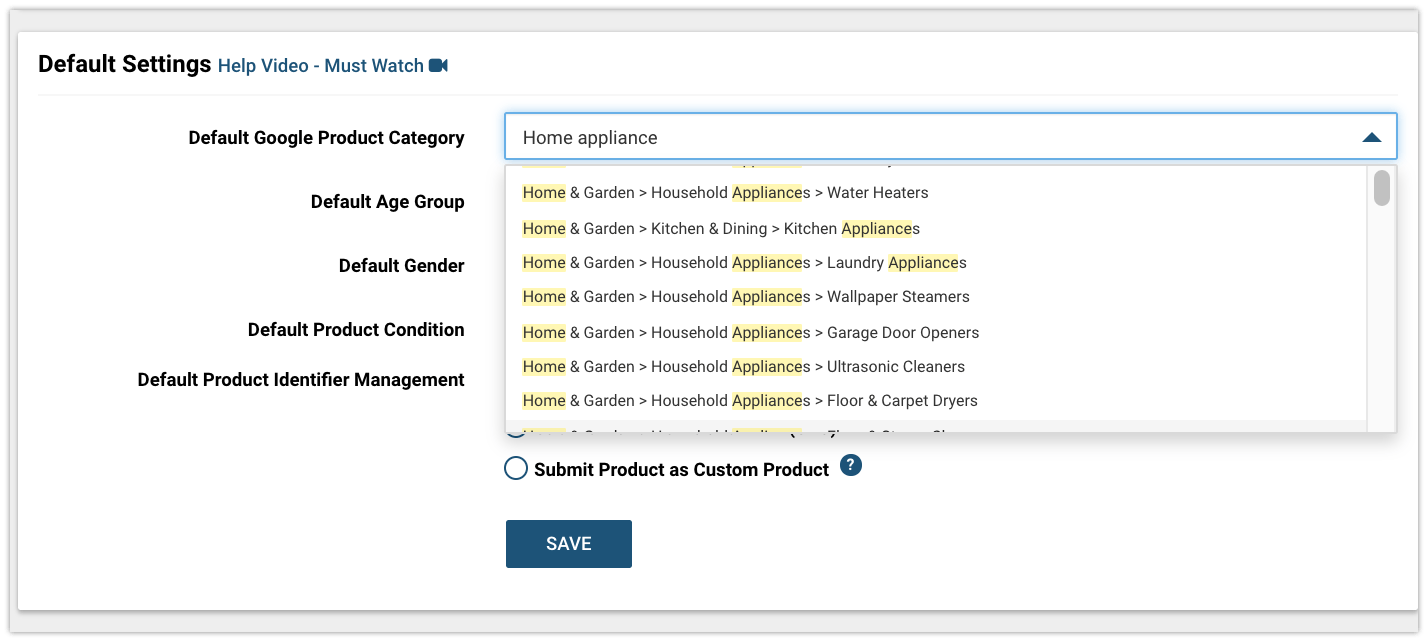Pick the Garage Door Openers category option
The image size is (1428, 642).
[936, 333]
